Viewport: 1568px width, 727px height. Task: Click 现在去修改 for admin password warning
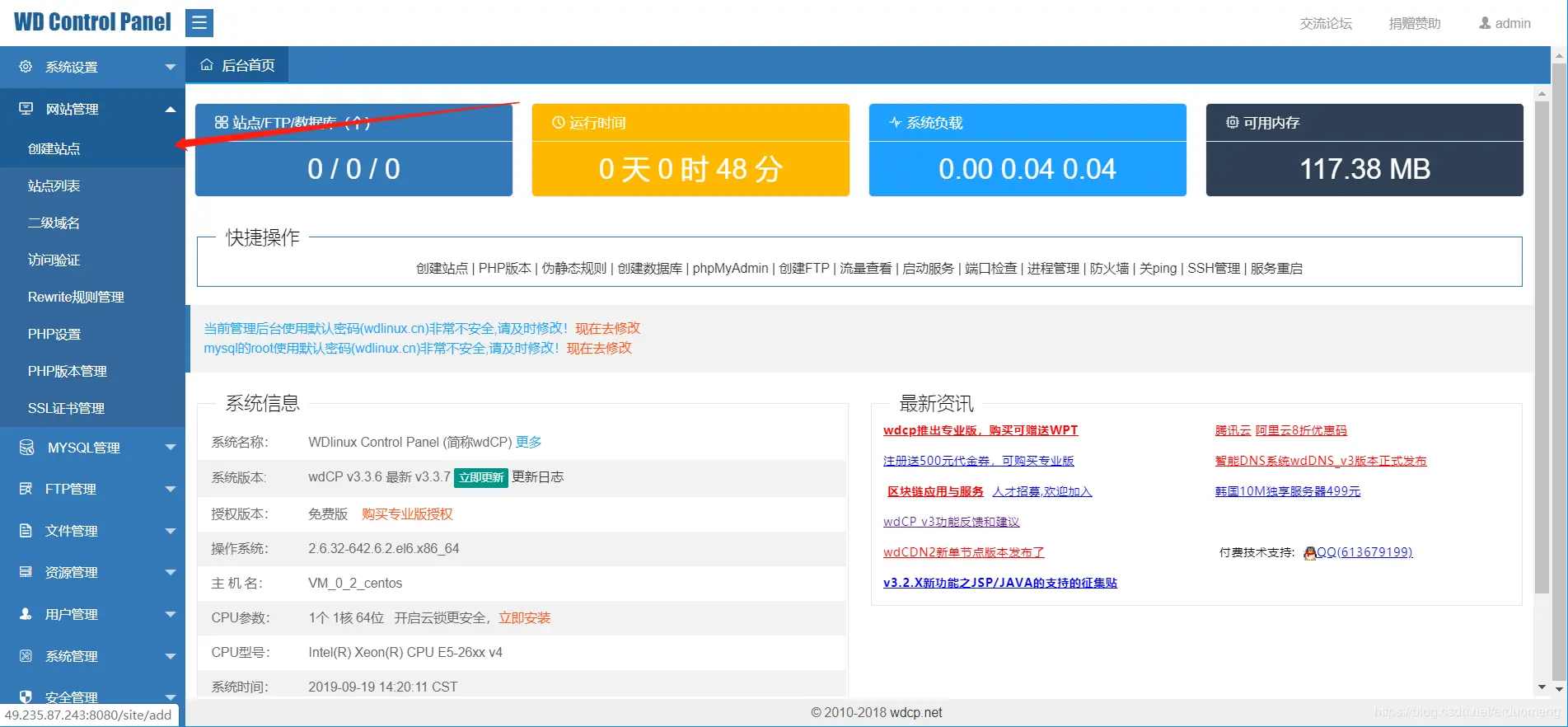[x=607, y=328]
